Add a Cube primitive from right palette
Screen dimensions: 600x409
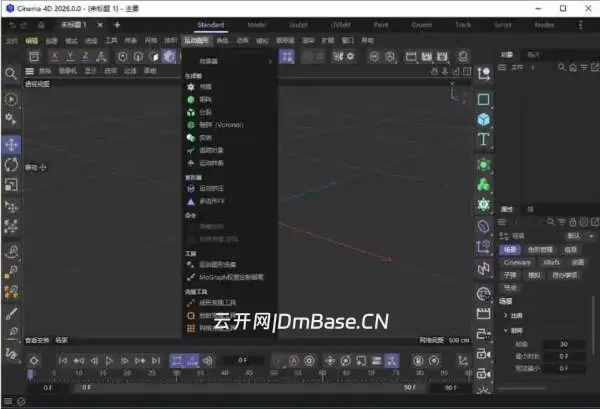tap(484, 119)
